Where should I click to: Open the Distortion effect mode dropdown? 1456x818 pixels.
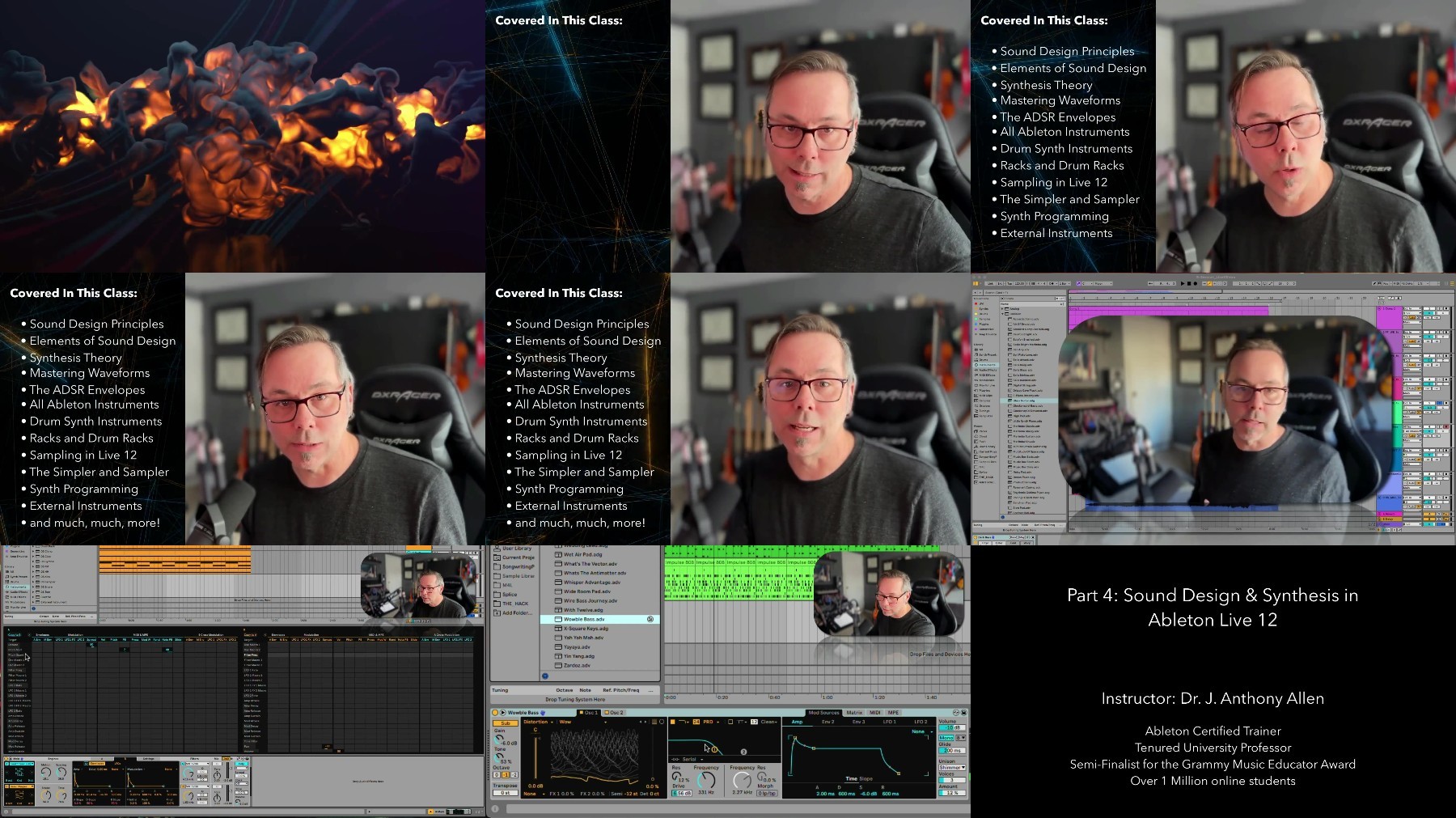pyautogui.click(x=538, y=722)
